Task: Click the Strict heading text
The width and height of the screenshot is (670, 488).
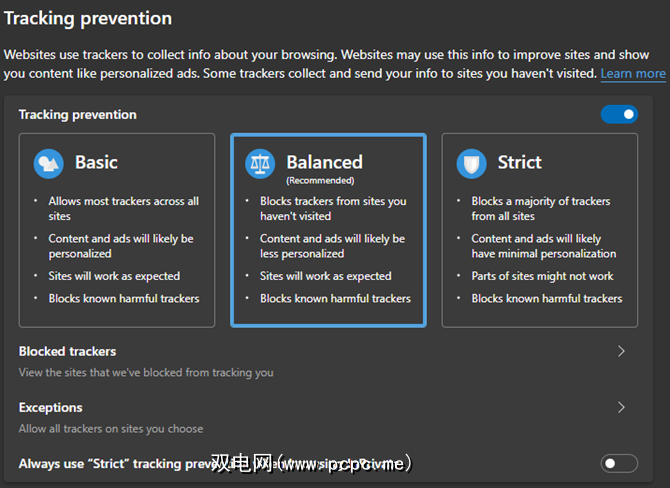Action: [519, 162]
